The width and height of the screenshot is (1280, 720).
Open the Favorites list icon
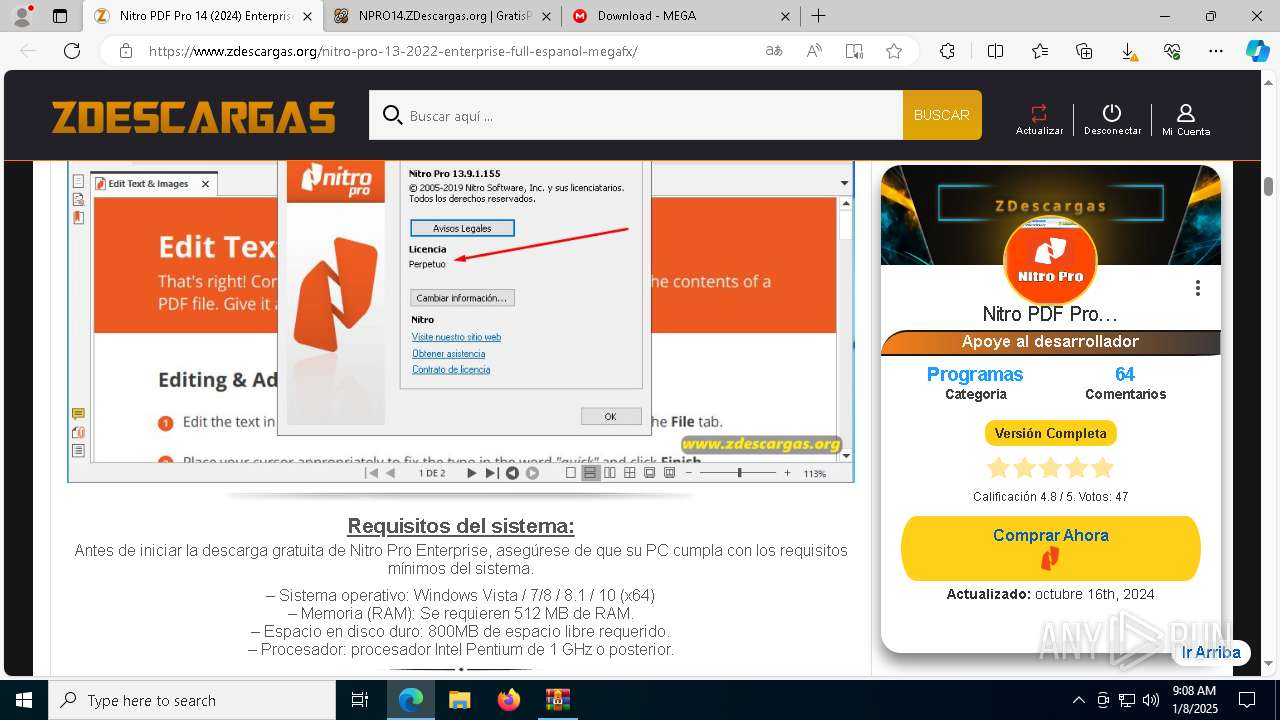(x=1040, y=51)
